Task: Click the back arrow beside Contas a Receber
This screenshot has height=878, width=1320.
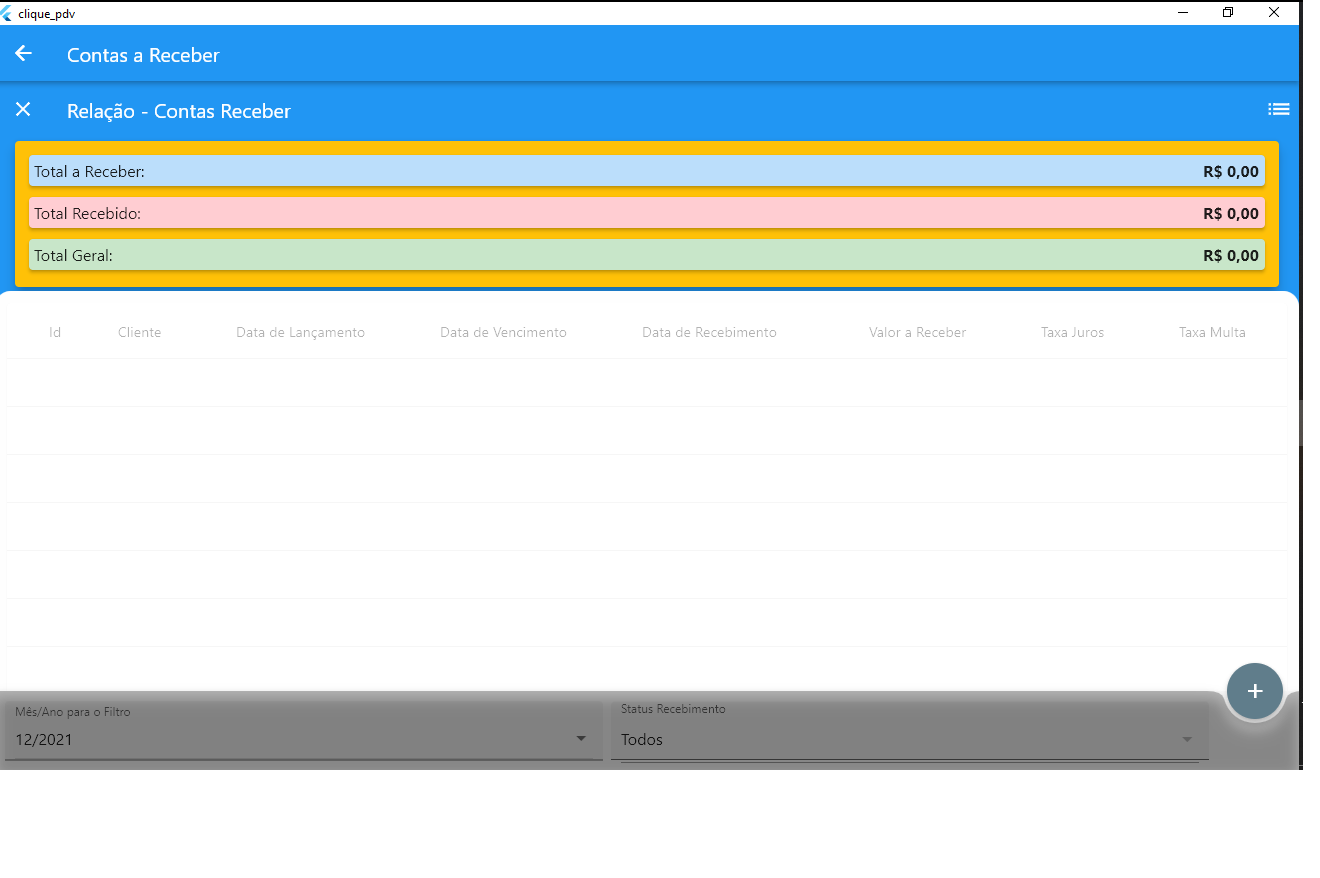Action: point(23,54)
